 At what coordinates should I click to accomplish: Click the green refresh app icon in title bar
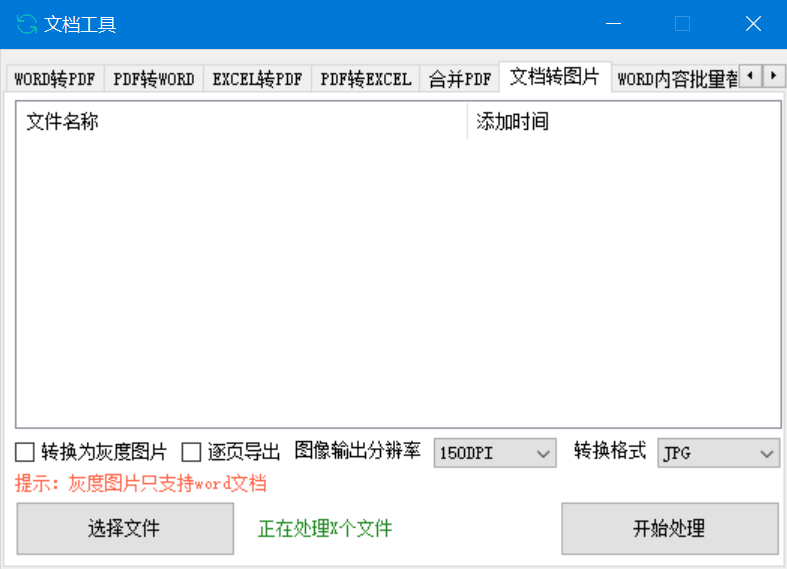[27, 24]
